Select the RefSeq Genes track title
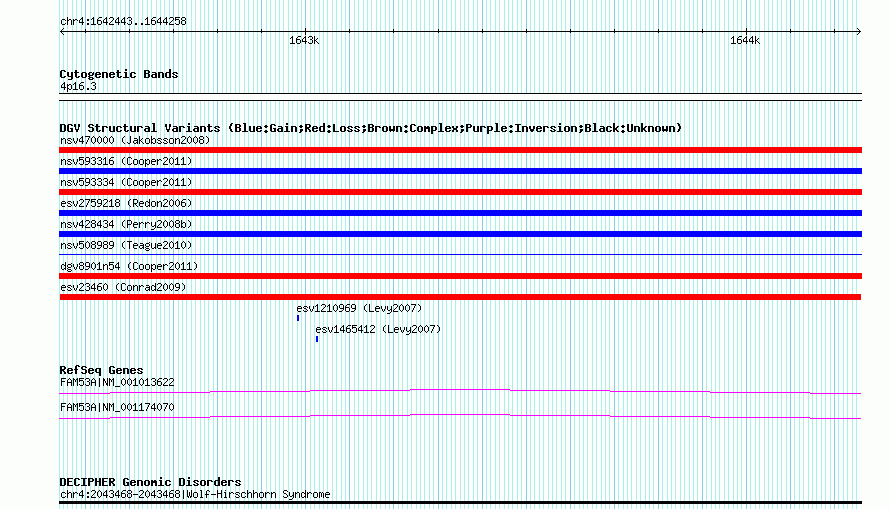This screenshot has height=509, width=890. (101, 370)
